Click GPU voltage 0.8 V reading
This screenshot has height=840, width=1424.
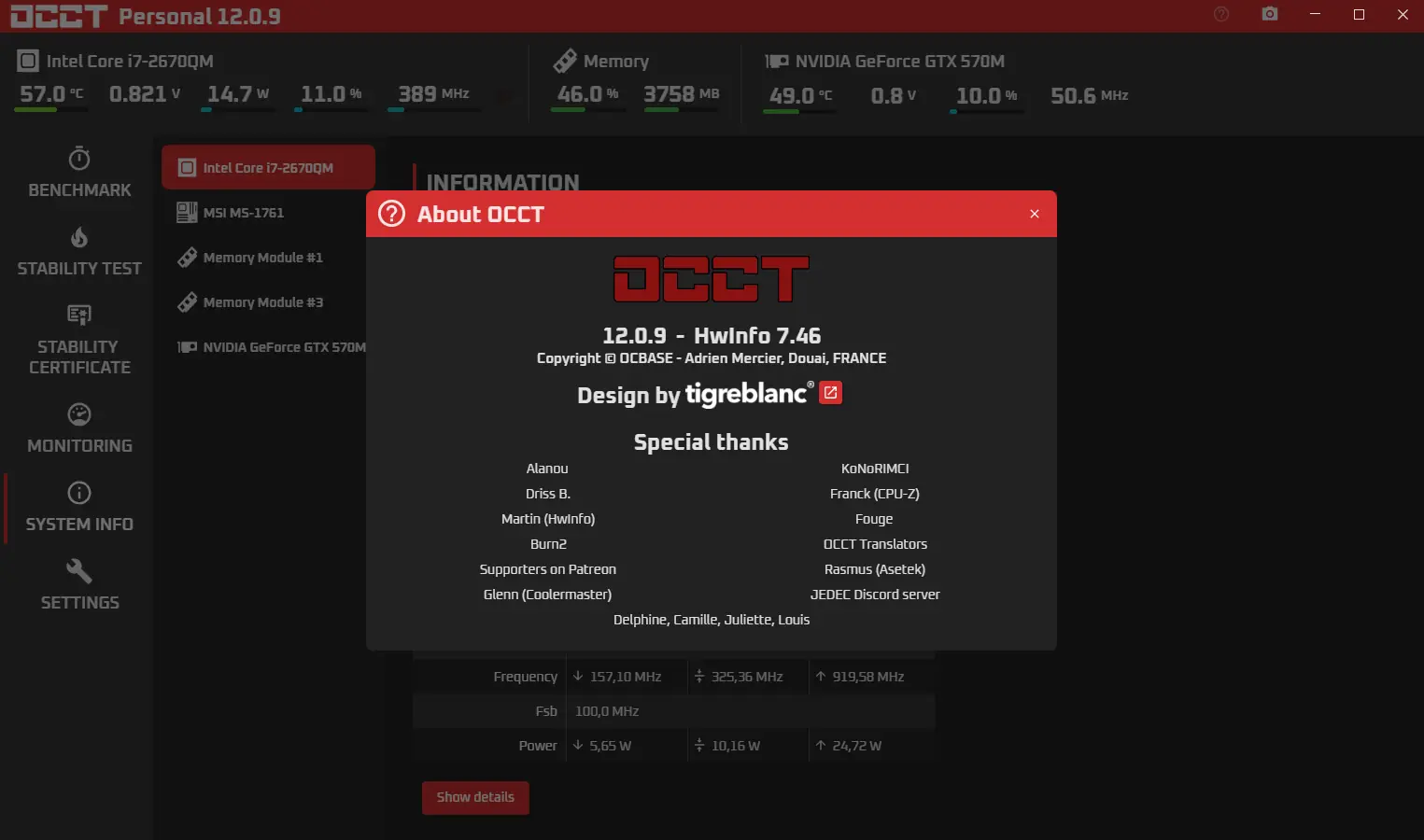click(x=894, y=95)
